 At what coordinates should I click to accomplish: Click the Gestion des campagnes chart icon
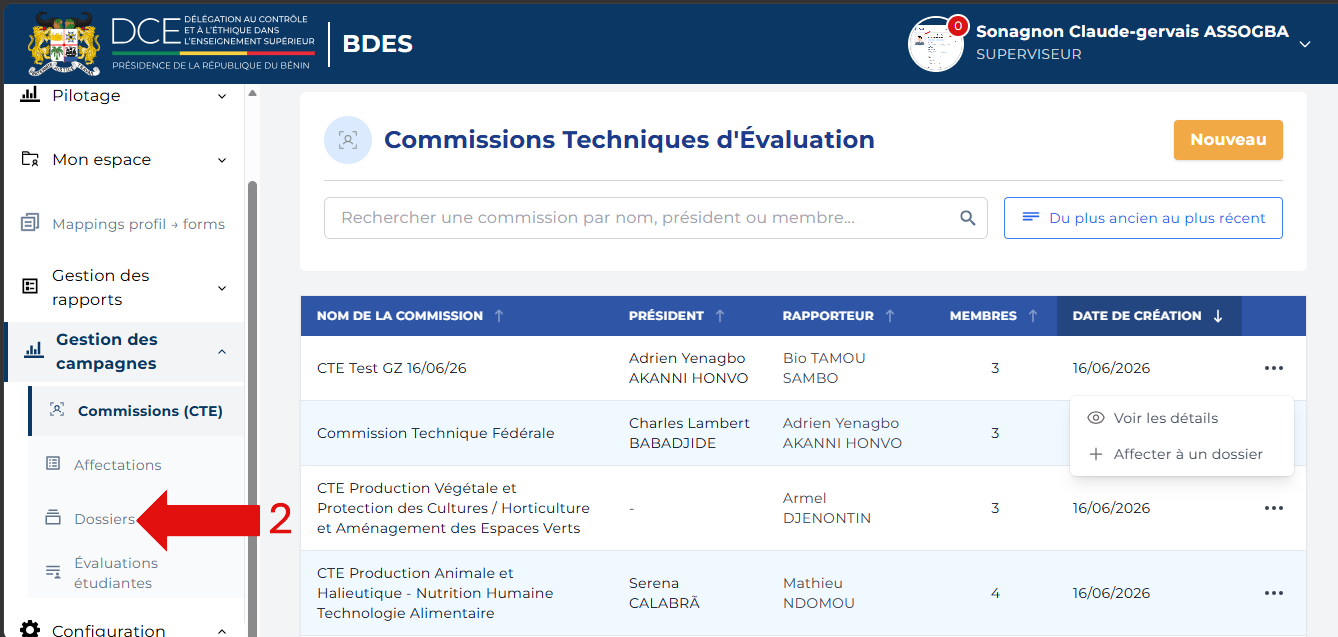tap(35, 351)
